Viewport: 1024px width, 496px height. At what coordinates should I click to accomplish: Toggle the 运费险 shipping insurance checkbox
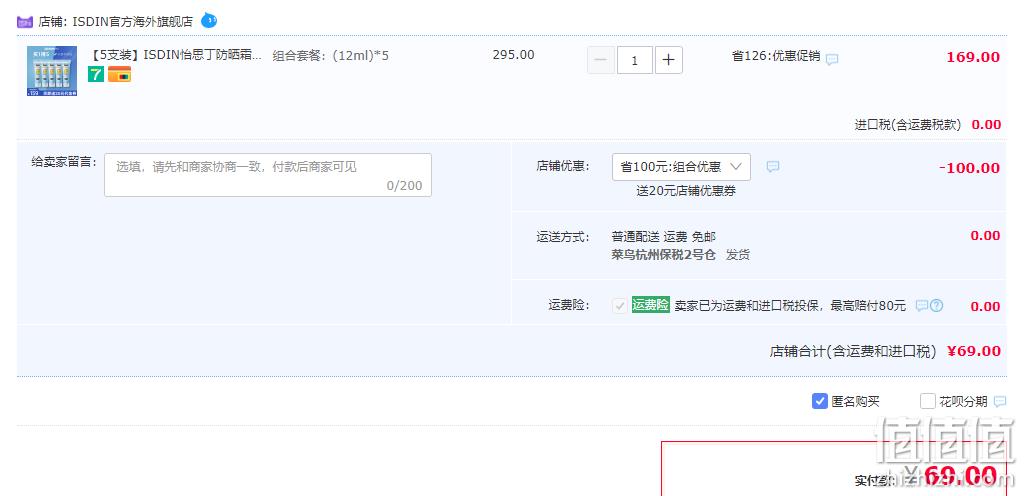point(620,305)
